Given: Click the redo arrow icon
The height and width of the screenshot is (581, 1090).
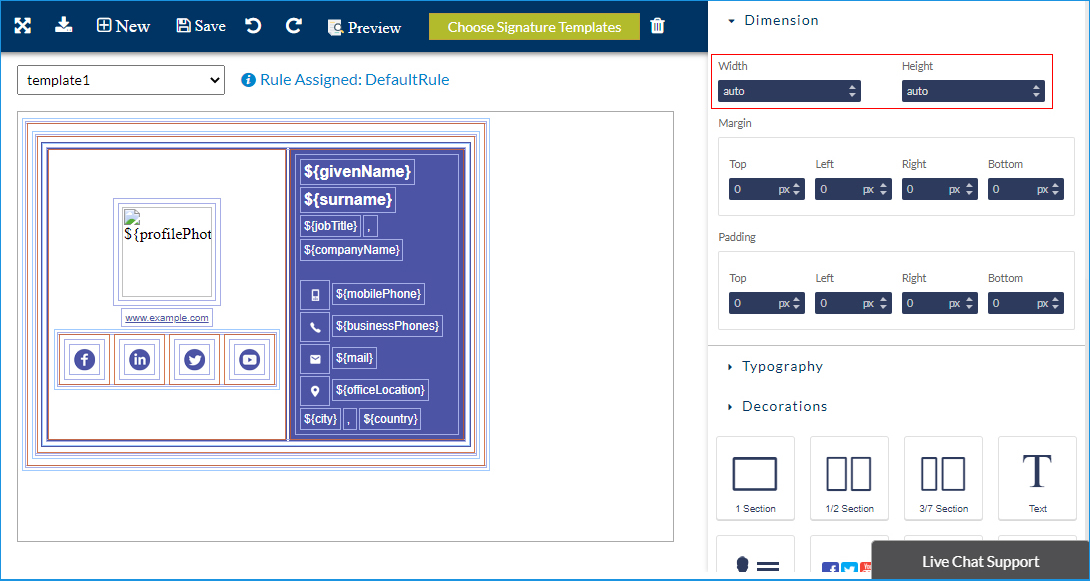Looking at the screenshot, I should (x=293, y=26).
